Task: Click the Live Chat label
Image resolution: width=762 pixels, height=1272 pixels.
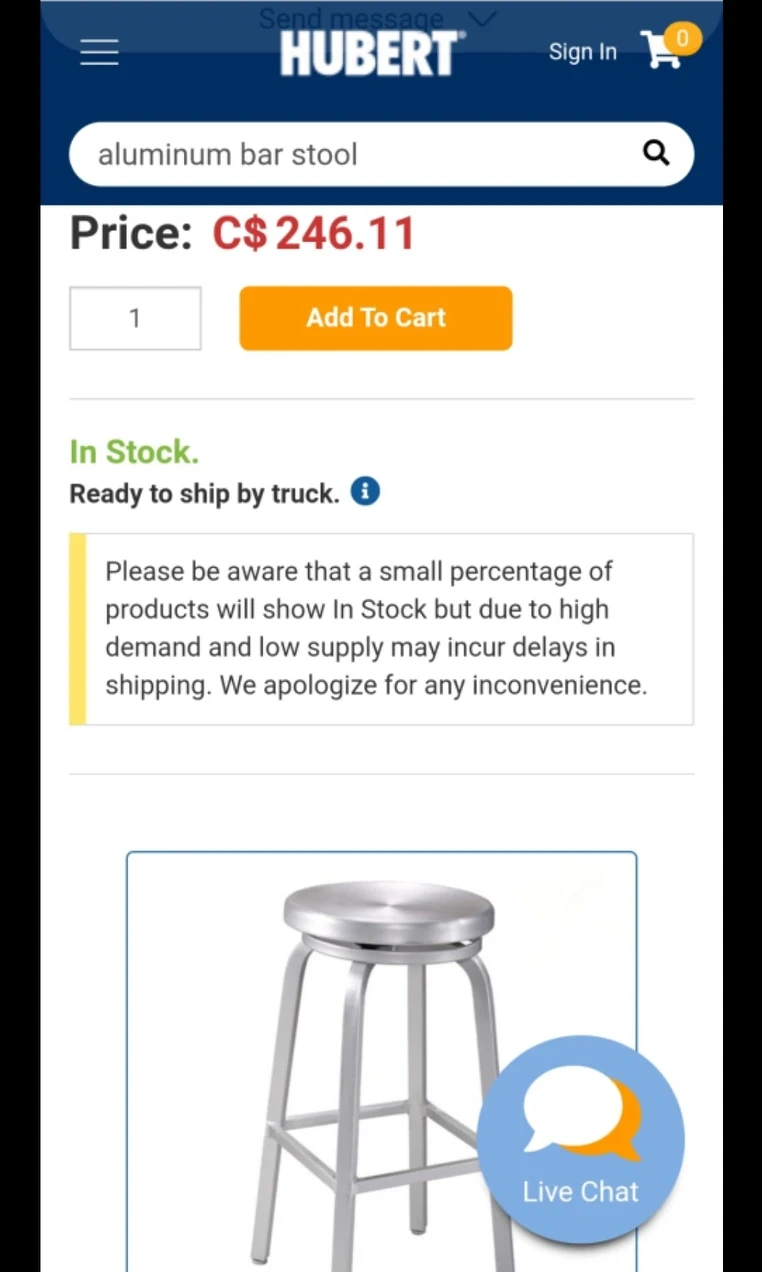Action: click(580, 1191)
